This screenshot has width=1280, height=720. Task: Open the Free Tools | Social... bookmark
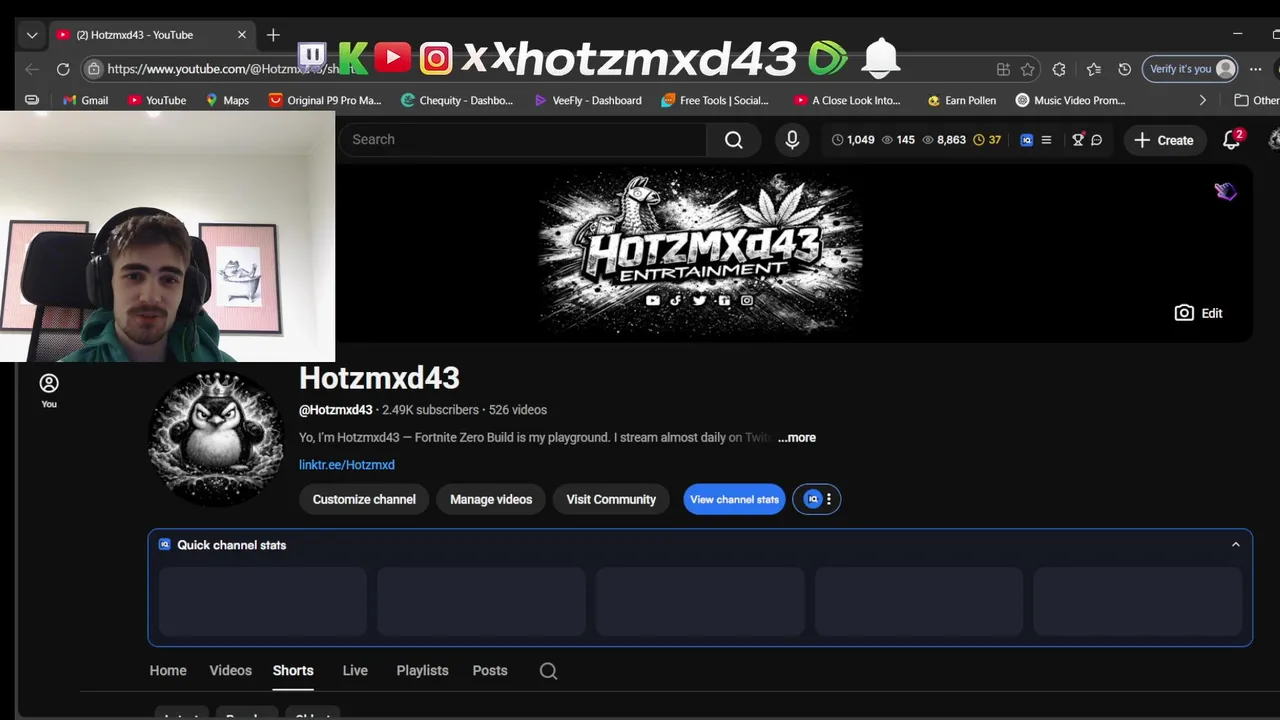(715, 100)
